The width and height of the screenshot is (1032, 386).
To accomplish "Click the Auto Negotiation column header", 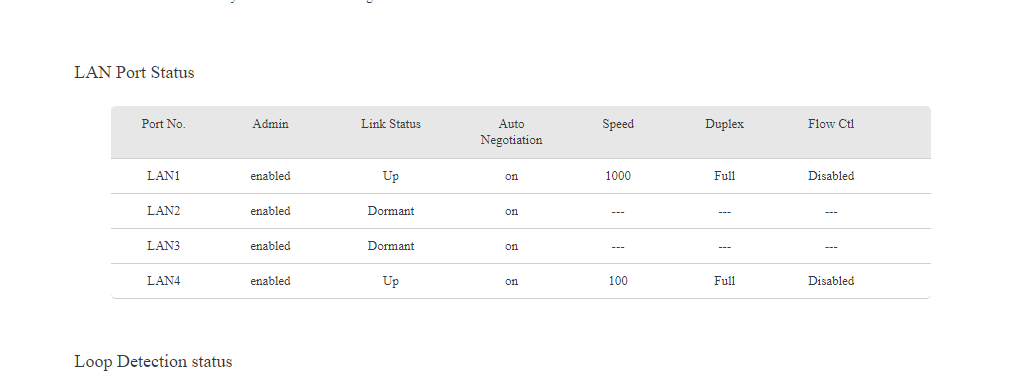I will point(511,132).
